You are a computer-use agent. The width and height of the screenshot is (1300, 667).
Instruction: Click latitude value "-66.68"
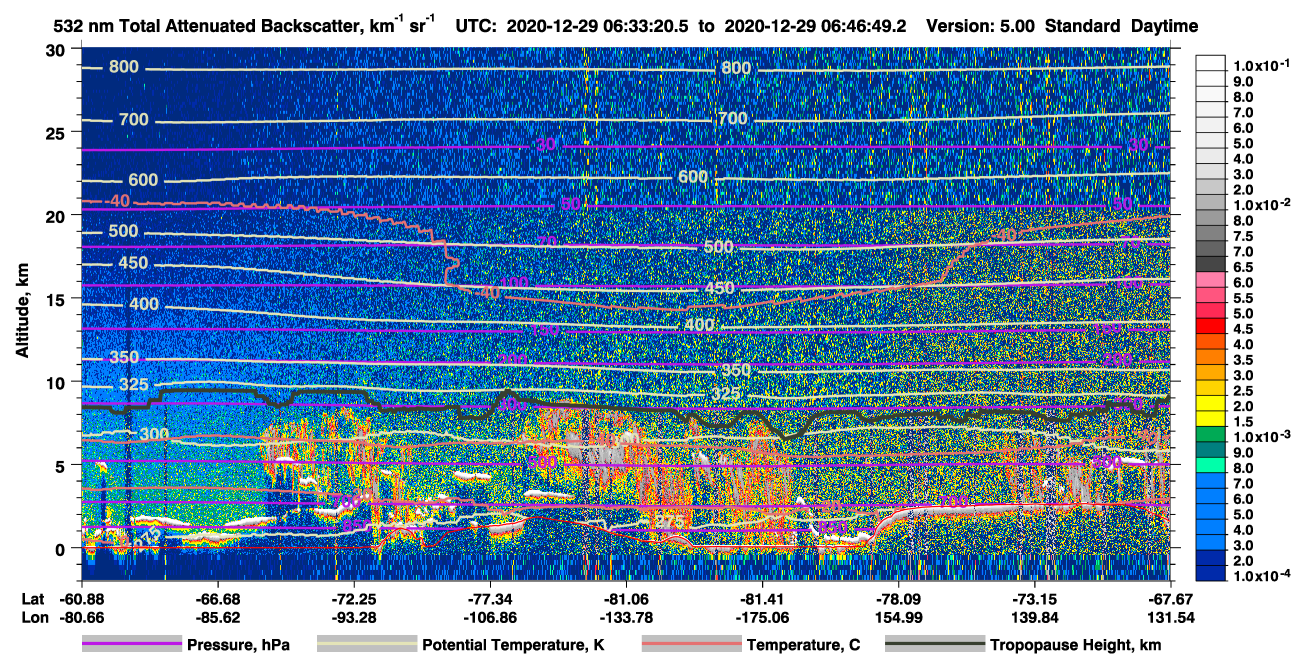(x=217, y=599)
